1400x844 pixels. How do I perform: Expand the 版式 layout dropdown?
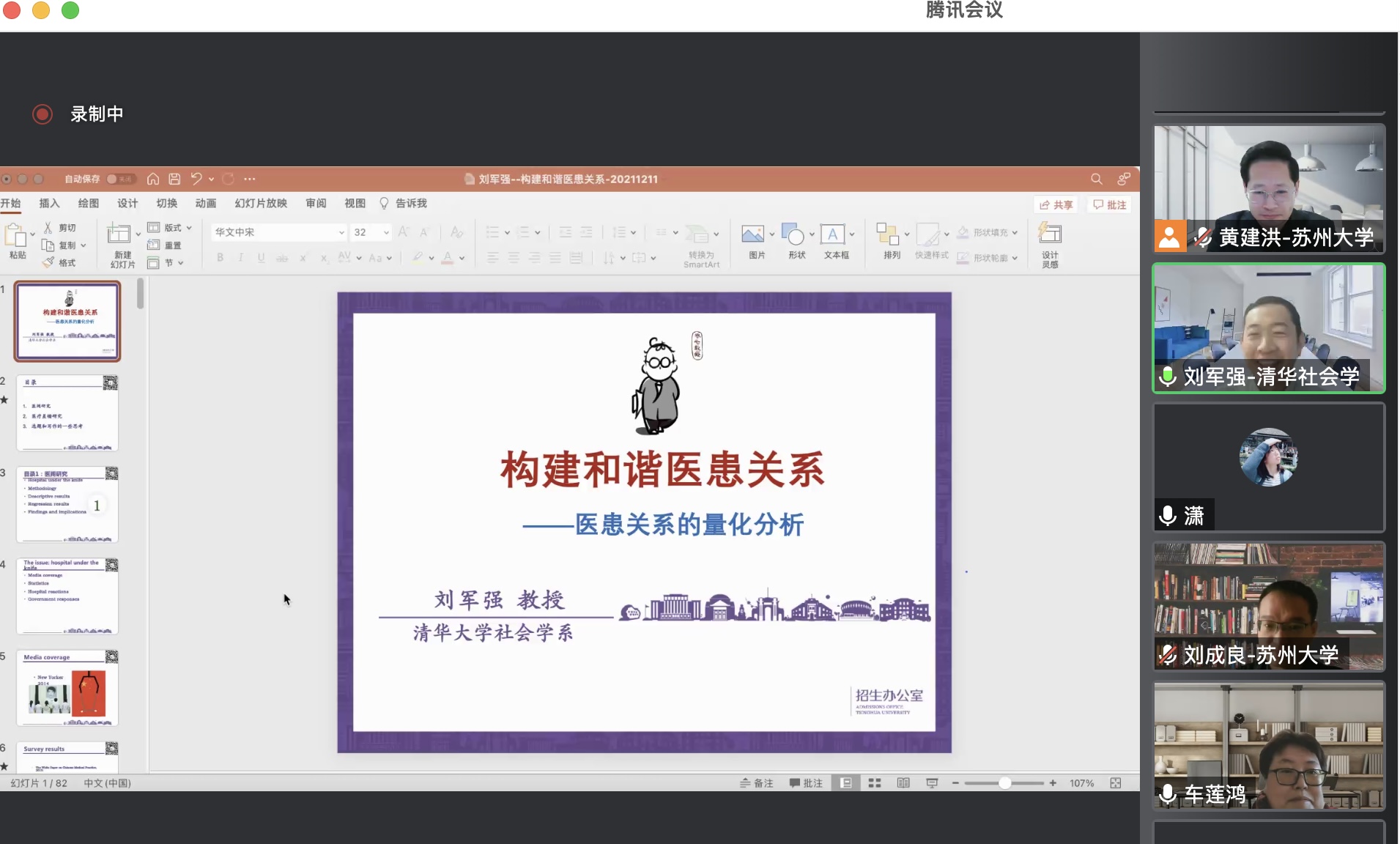coord(189,228)
